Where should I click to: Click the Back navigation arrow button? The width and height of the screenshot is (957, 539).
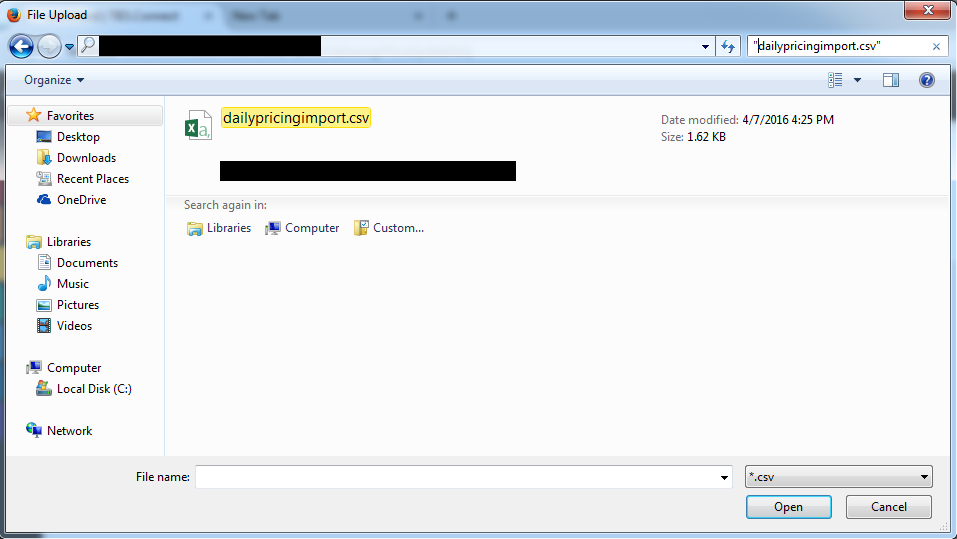pyautogui.click(x=21, y=46)
